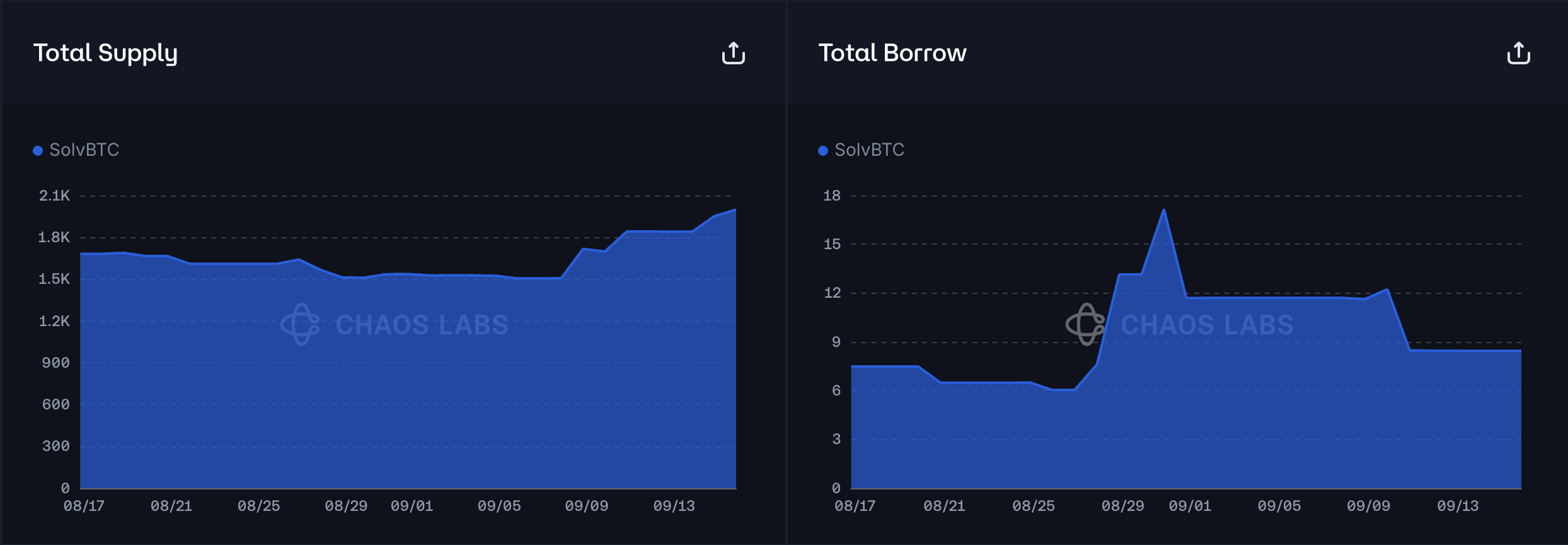Click the rightmost endpoint of Total Supply line
This screenshot has height=545, width=1568.
coord(735,209)
